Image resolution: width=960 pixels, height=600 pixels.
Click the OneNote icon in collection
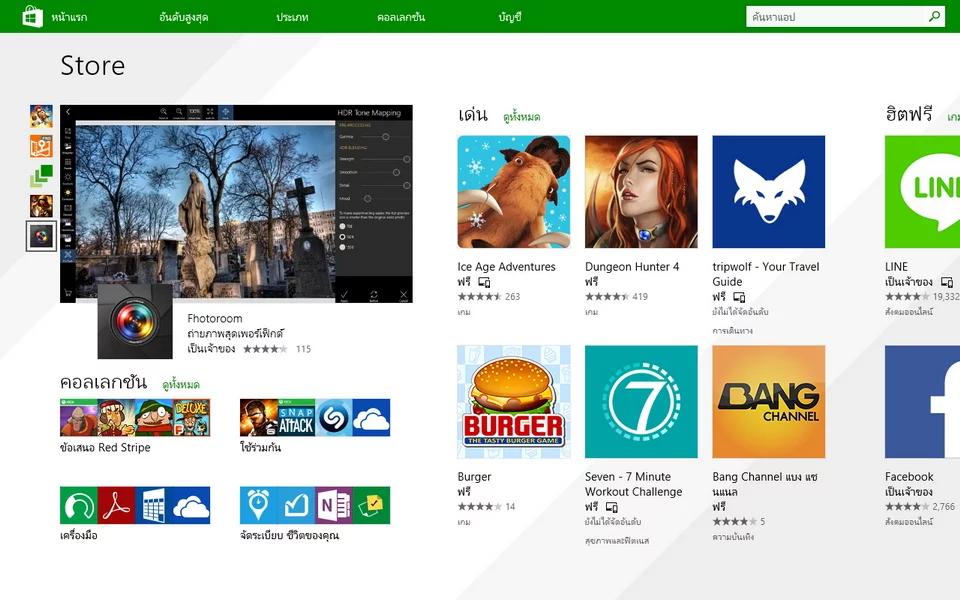click(x=334, y=506)
